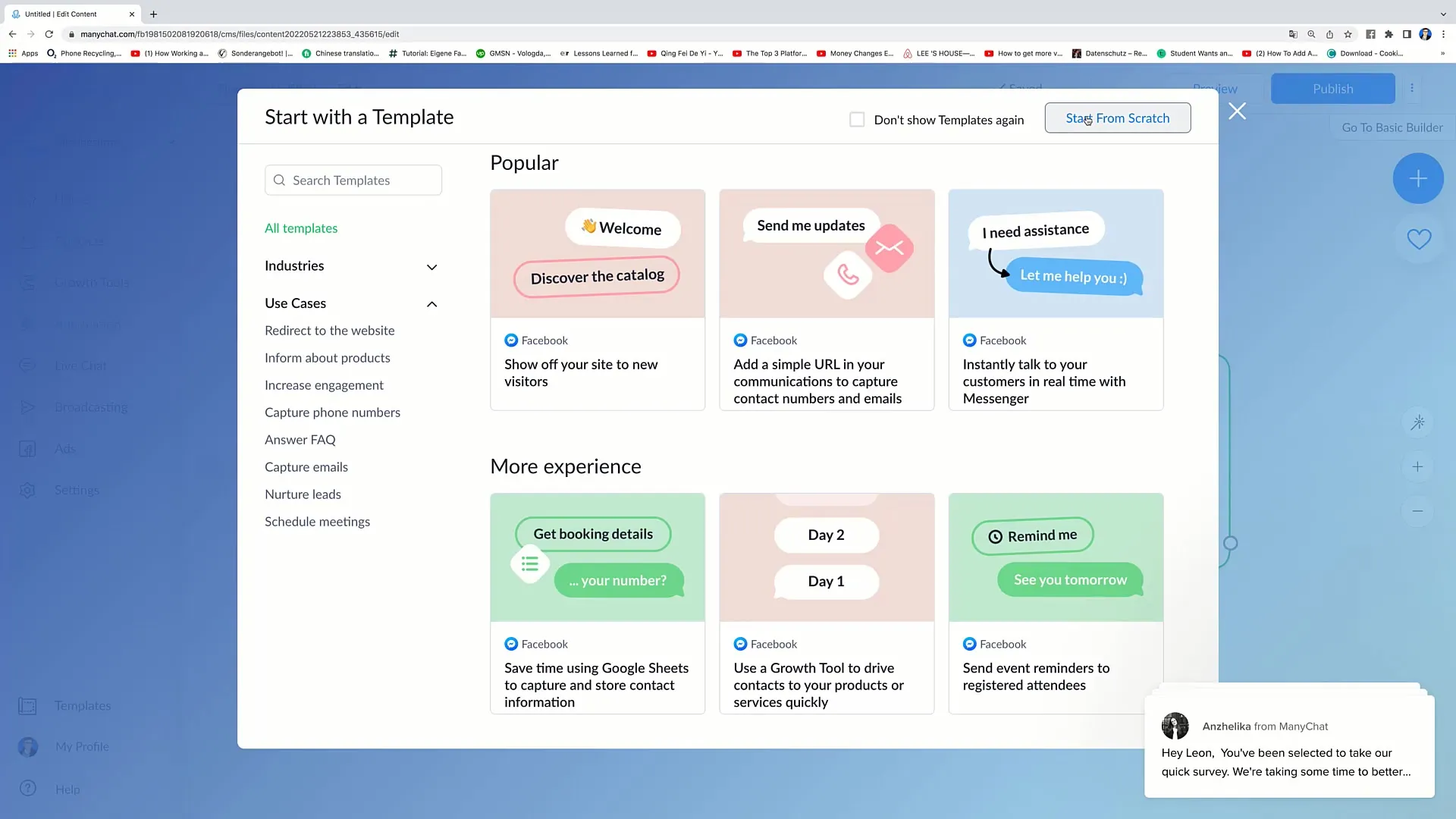The image size is (1456, 819).
Task: Click the Start From Scratch button
Action: tap(1117, 118)
